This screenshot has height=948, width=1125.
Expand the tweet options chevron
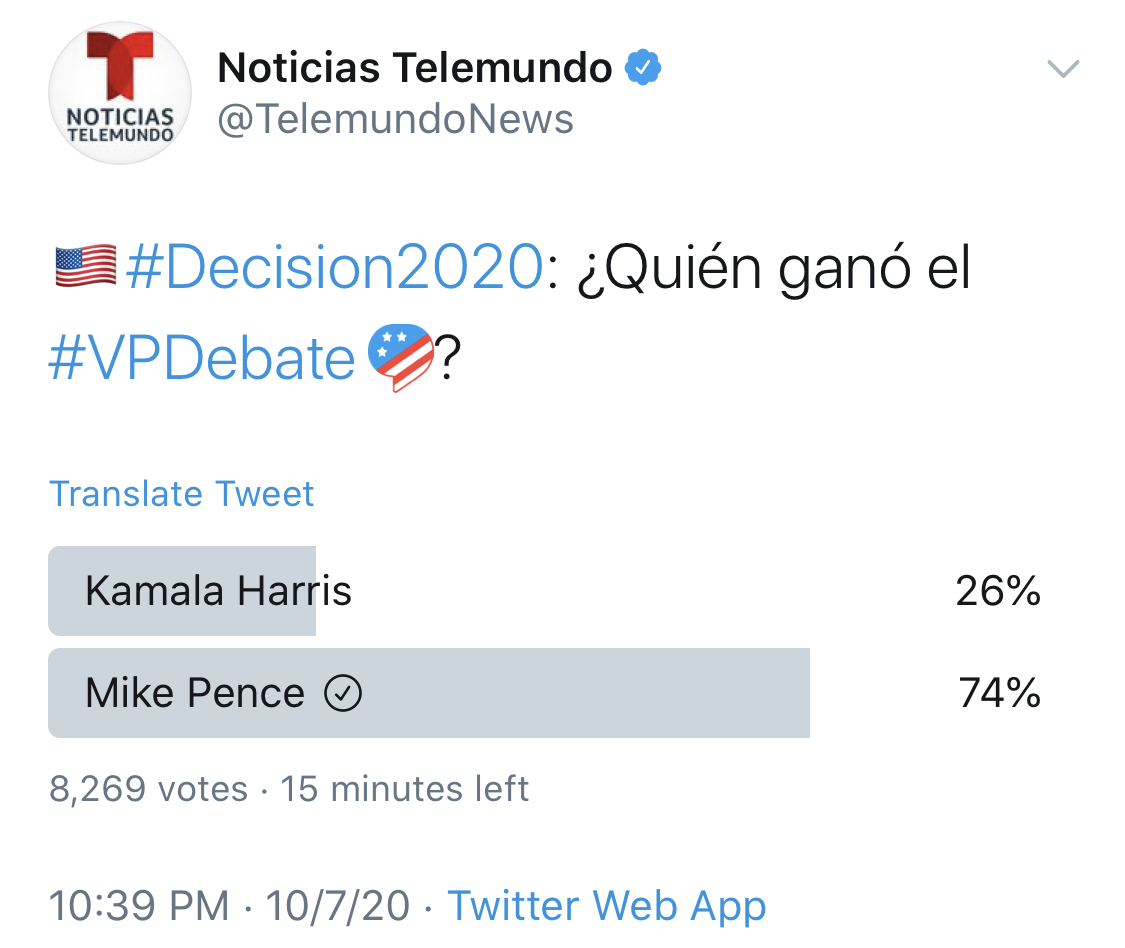[1063, 69]
